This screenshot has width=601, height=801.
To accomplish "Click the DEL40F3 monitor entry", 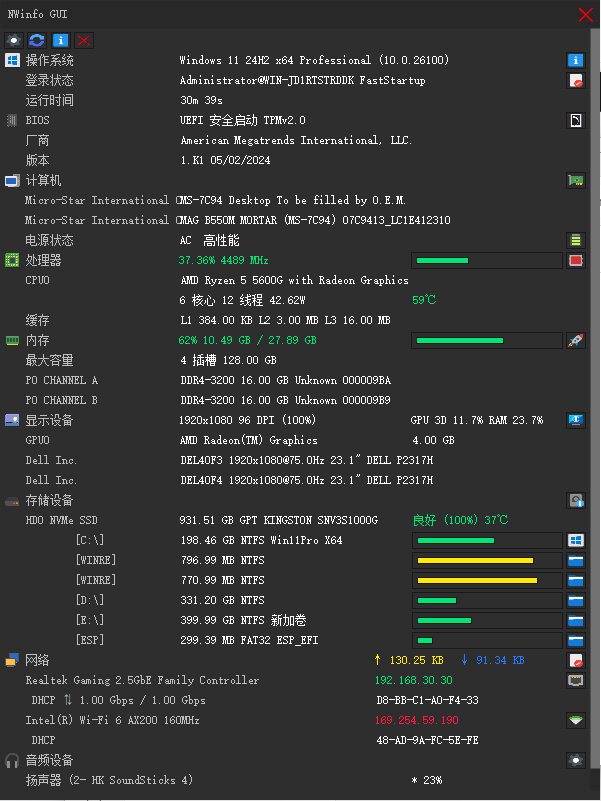I will 307,460.
